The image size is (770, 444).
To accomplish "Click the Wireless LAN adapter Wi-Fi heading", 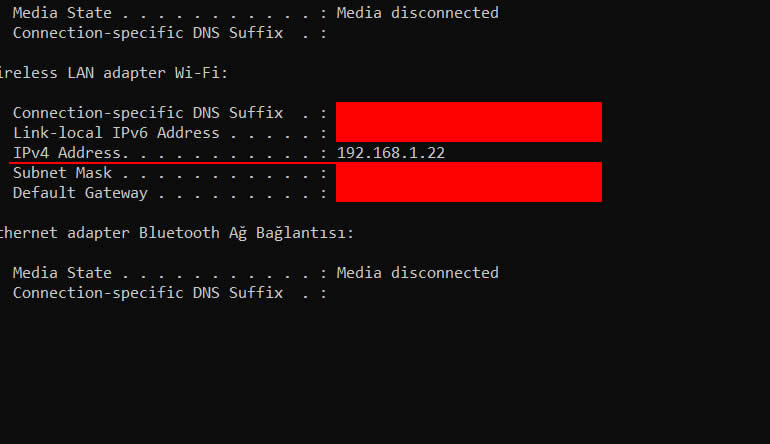I will coord(114,73).
